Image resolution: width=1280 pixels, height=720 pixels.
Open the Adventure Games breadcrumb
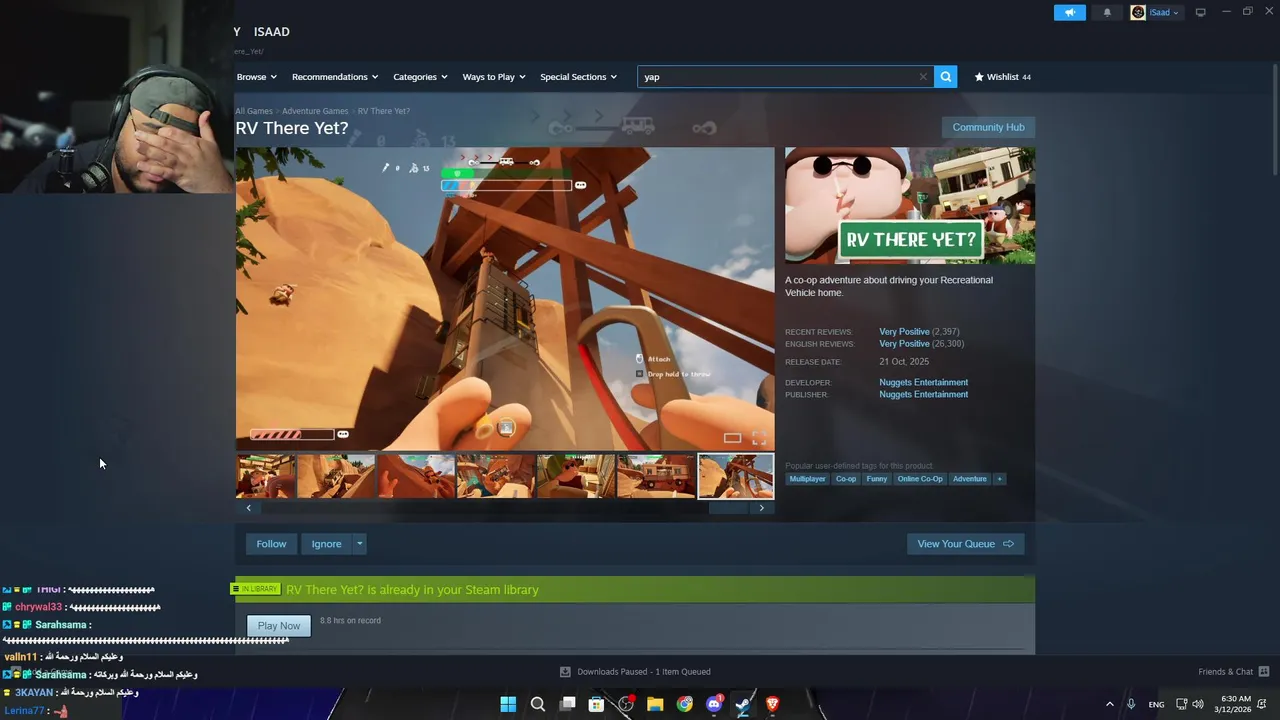point(315,111)
